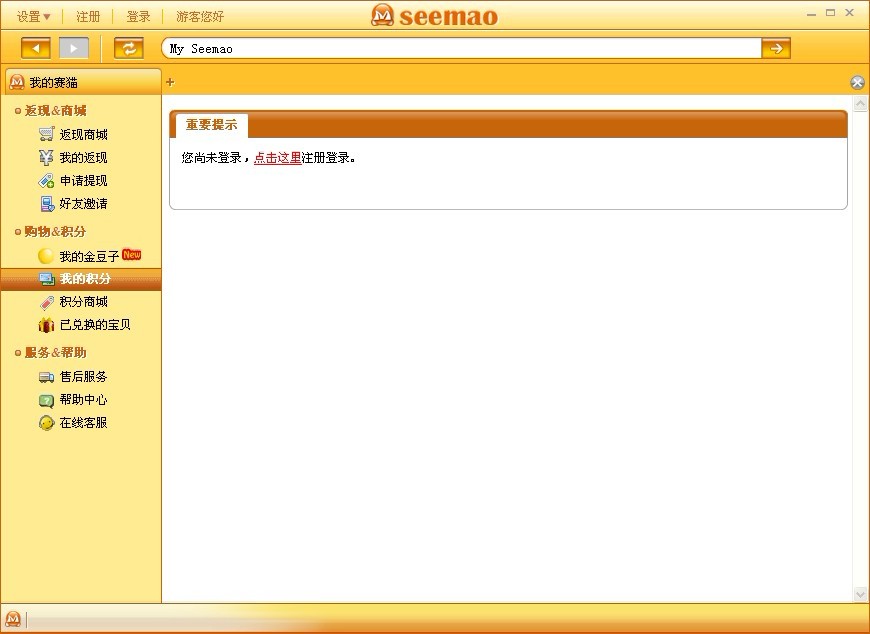
Task: Click the tag icon for 积分商城
Action: tap(47, 302)
